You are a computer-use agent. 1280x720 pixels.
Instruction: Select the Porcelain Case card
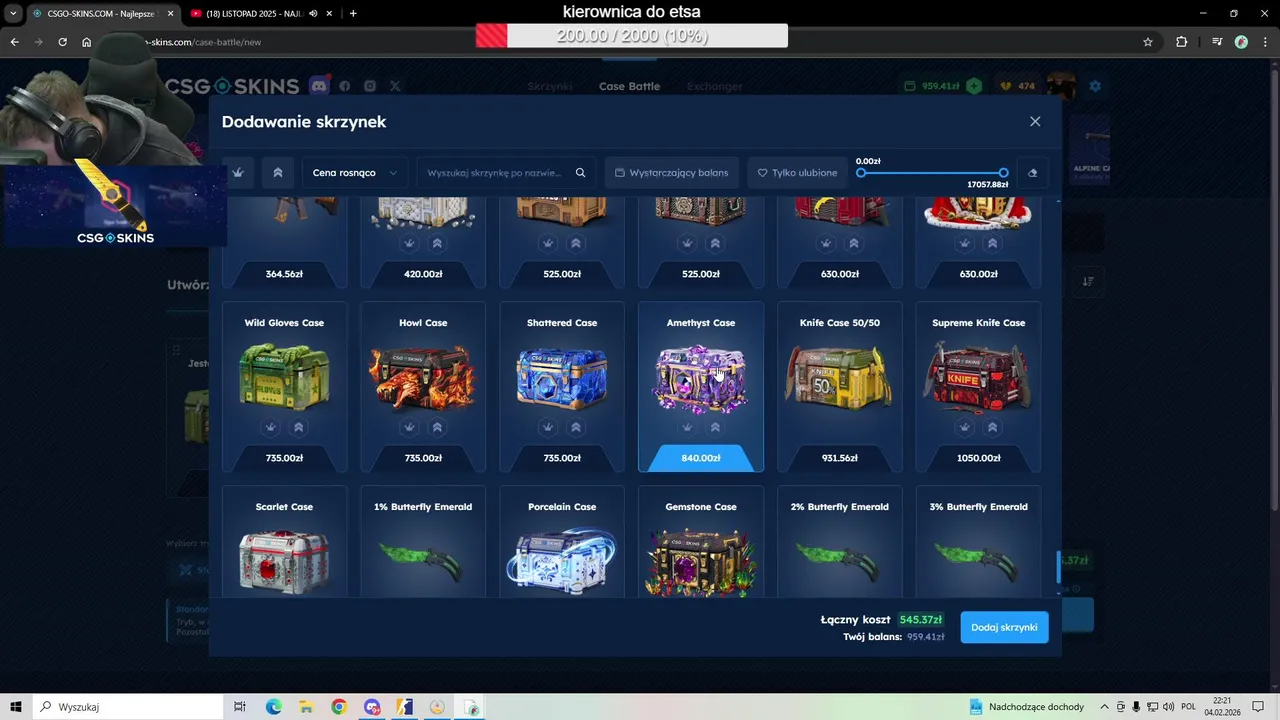pos(562,541)
